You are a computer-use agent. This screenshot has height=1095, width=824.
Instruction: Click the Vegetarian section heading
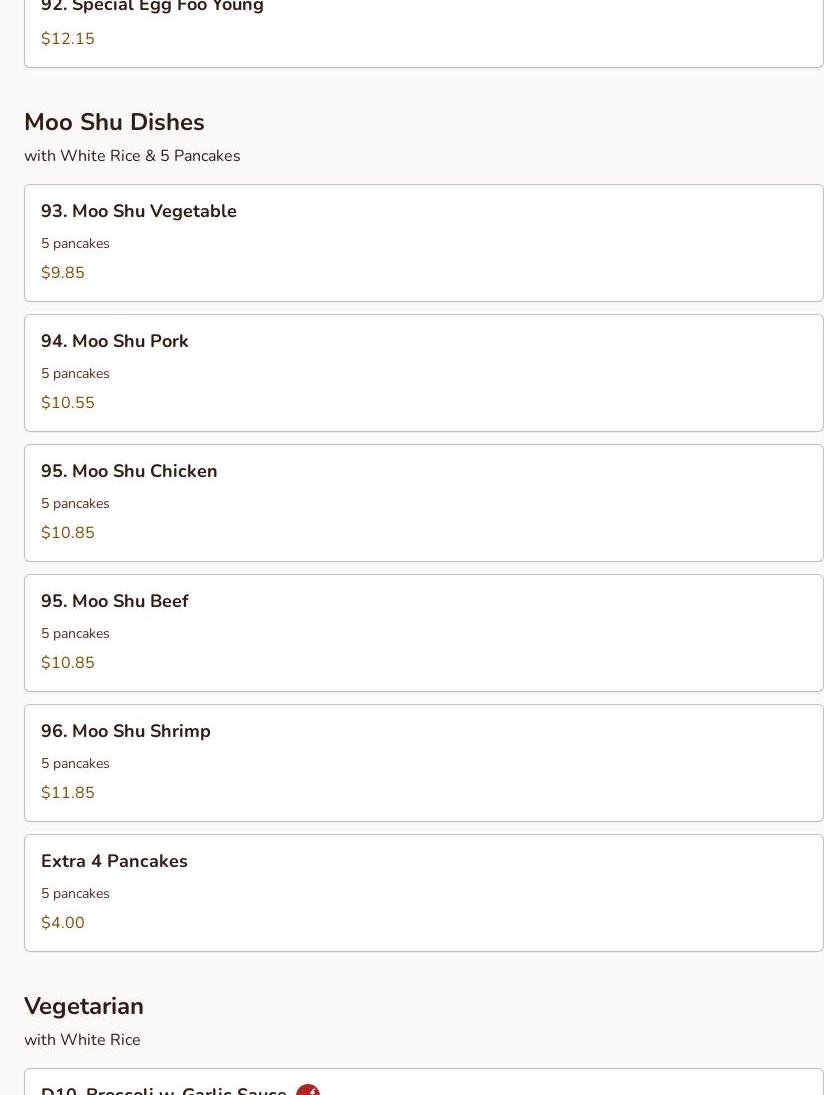tap(84, 1006)
